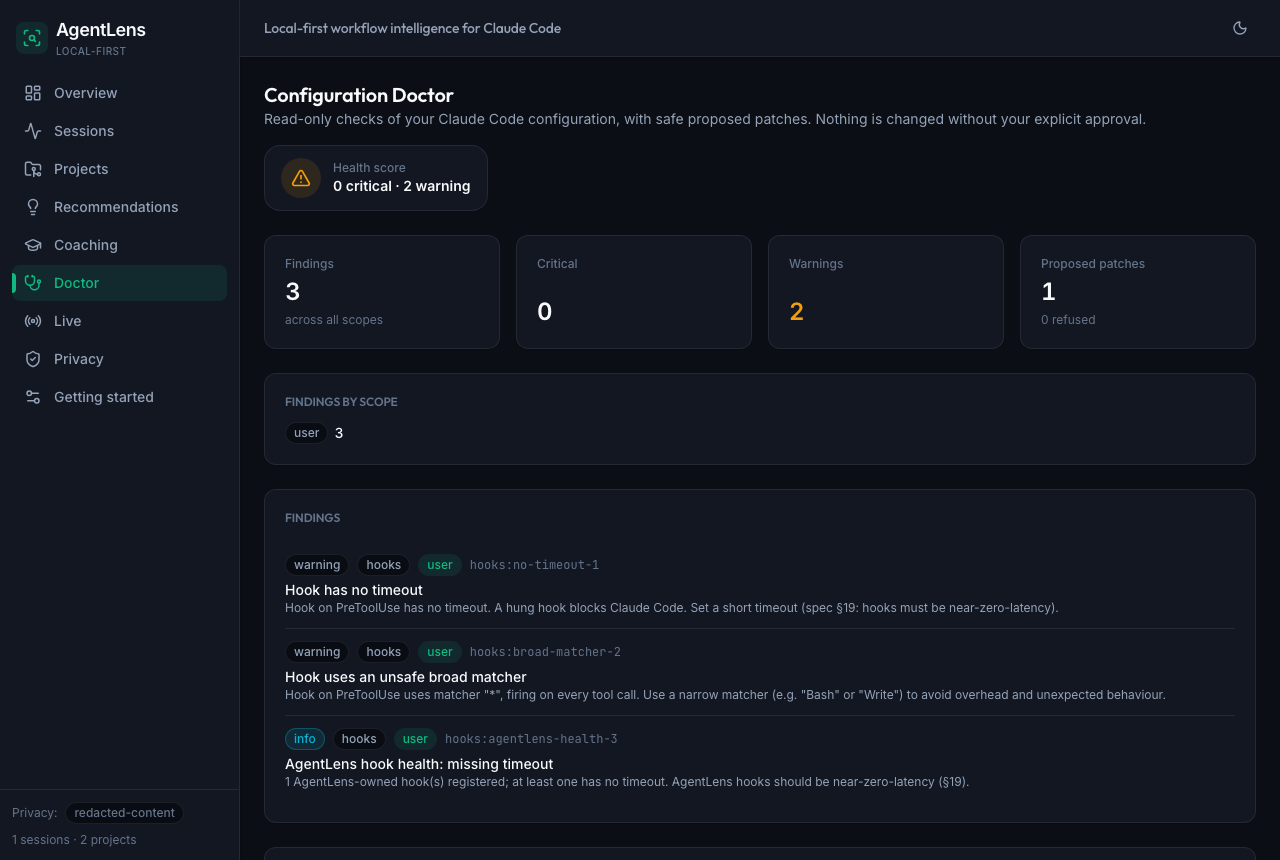Navigate to Coaching

[x=120, y=245]
